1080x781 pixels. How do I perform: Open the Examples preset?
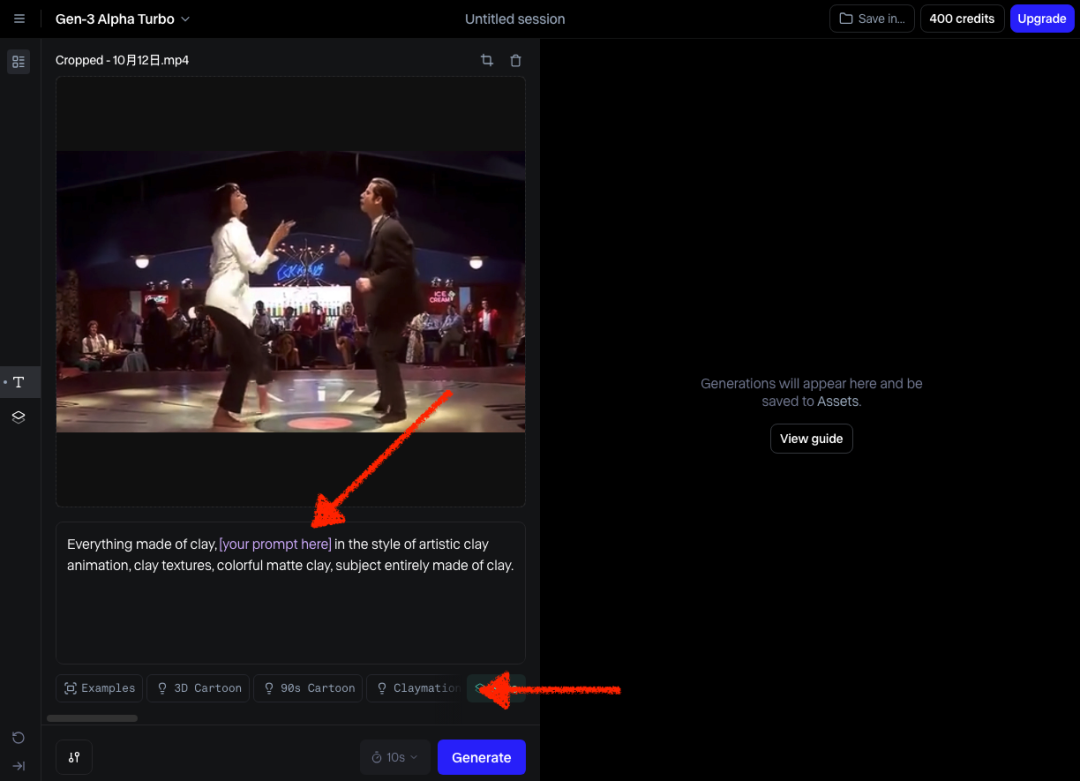[x=99, y=688]
